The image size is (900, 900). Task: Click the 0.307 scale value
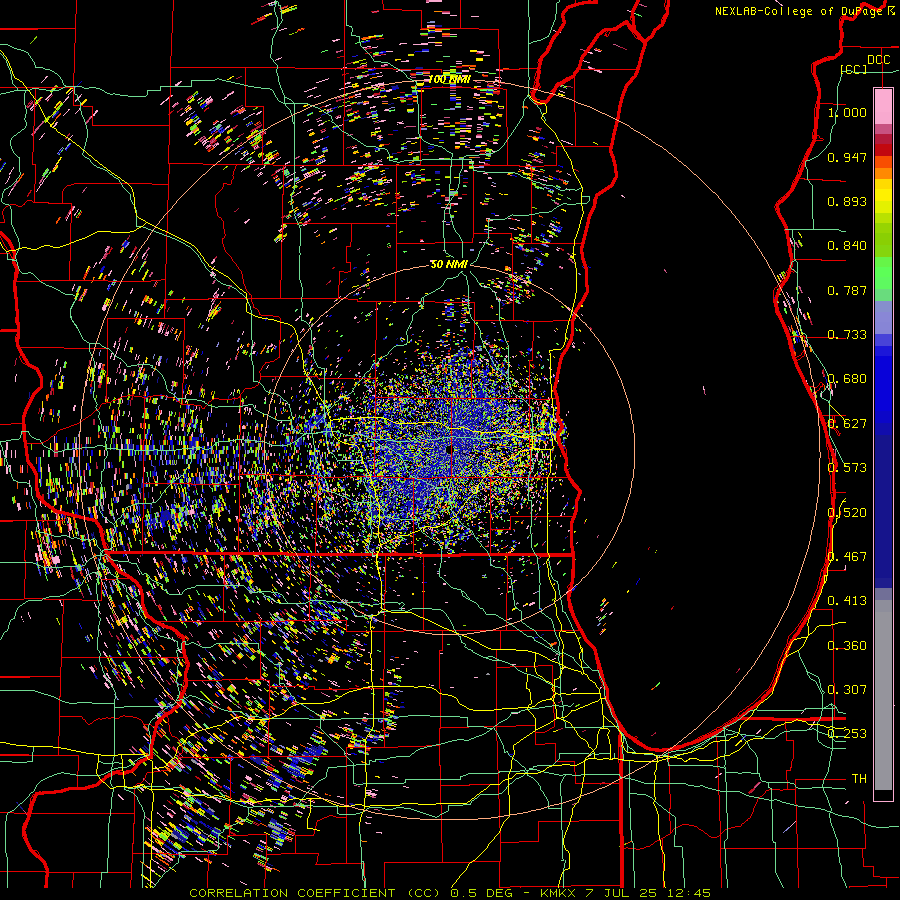click(x=847, y=690)
